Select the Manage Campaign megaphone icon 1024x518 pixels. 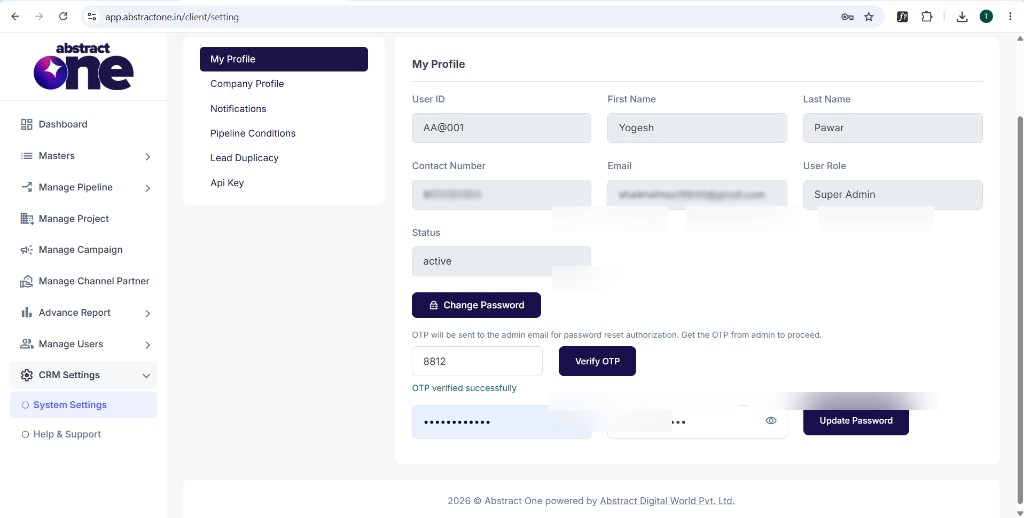27,250
